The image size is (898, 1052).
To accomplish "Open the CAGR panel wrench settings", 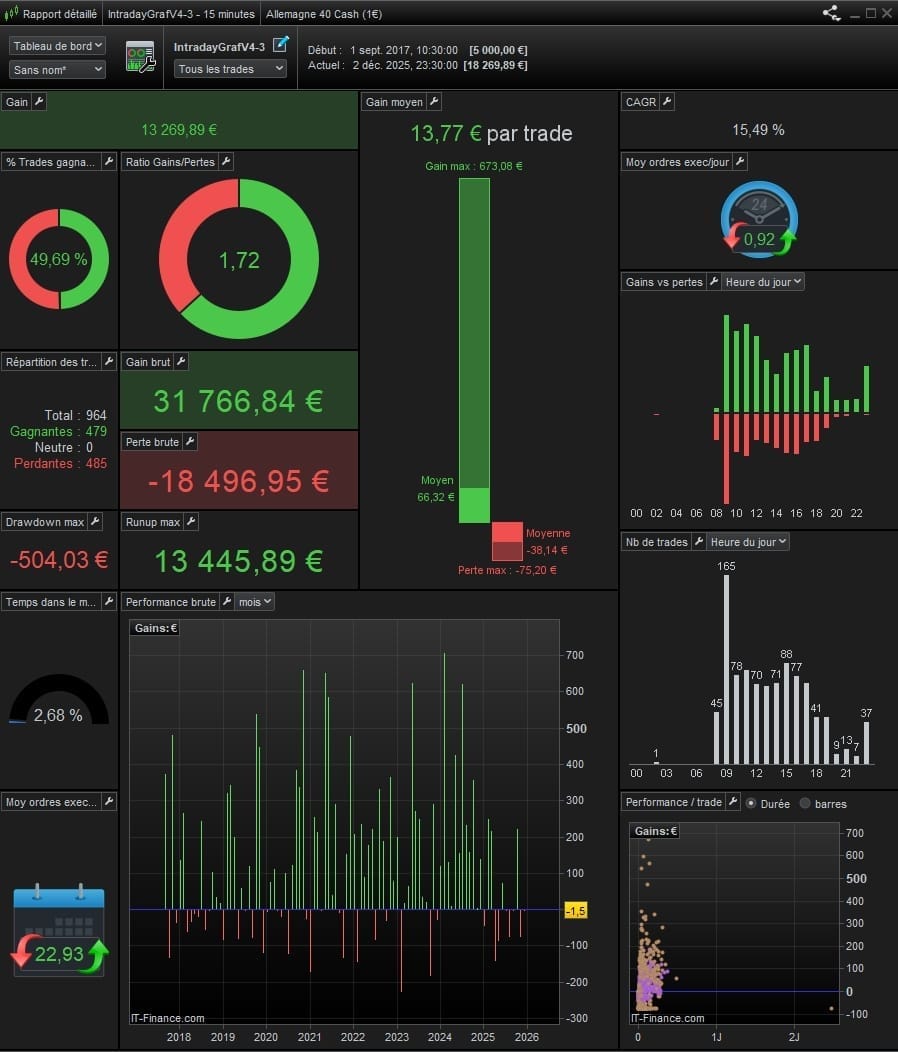I will [667, 102].
